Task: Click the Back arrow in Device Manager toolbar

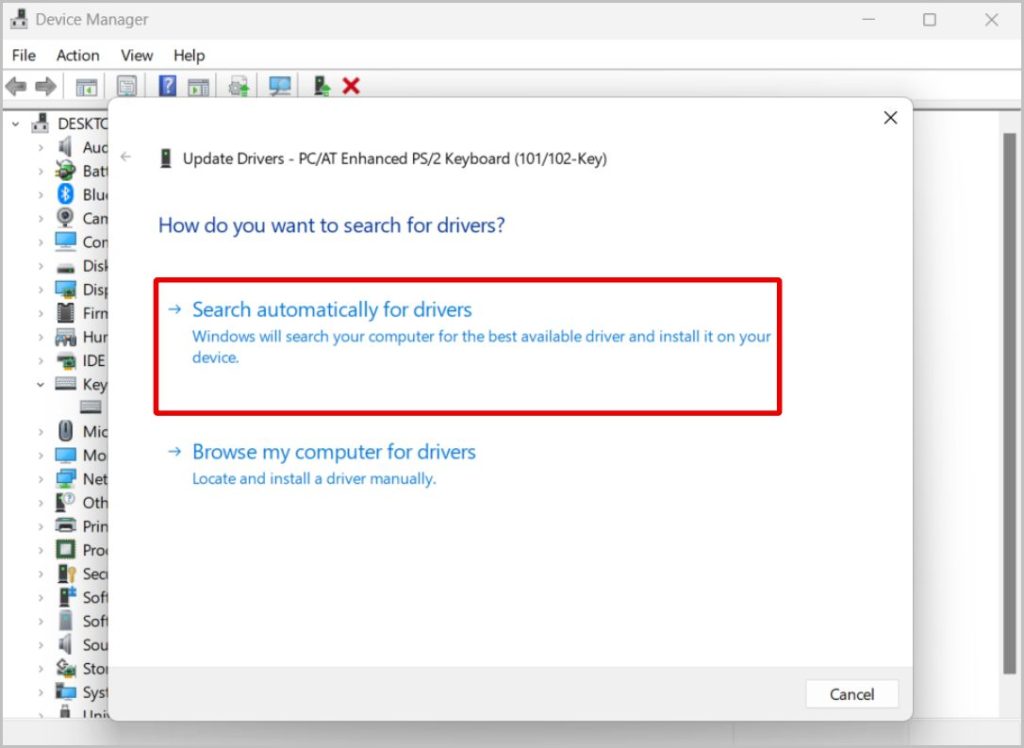Action: click(x=16, y=86)
